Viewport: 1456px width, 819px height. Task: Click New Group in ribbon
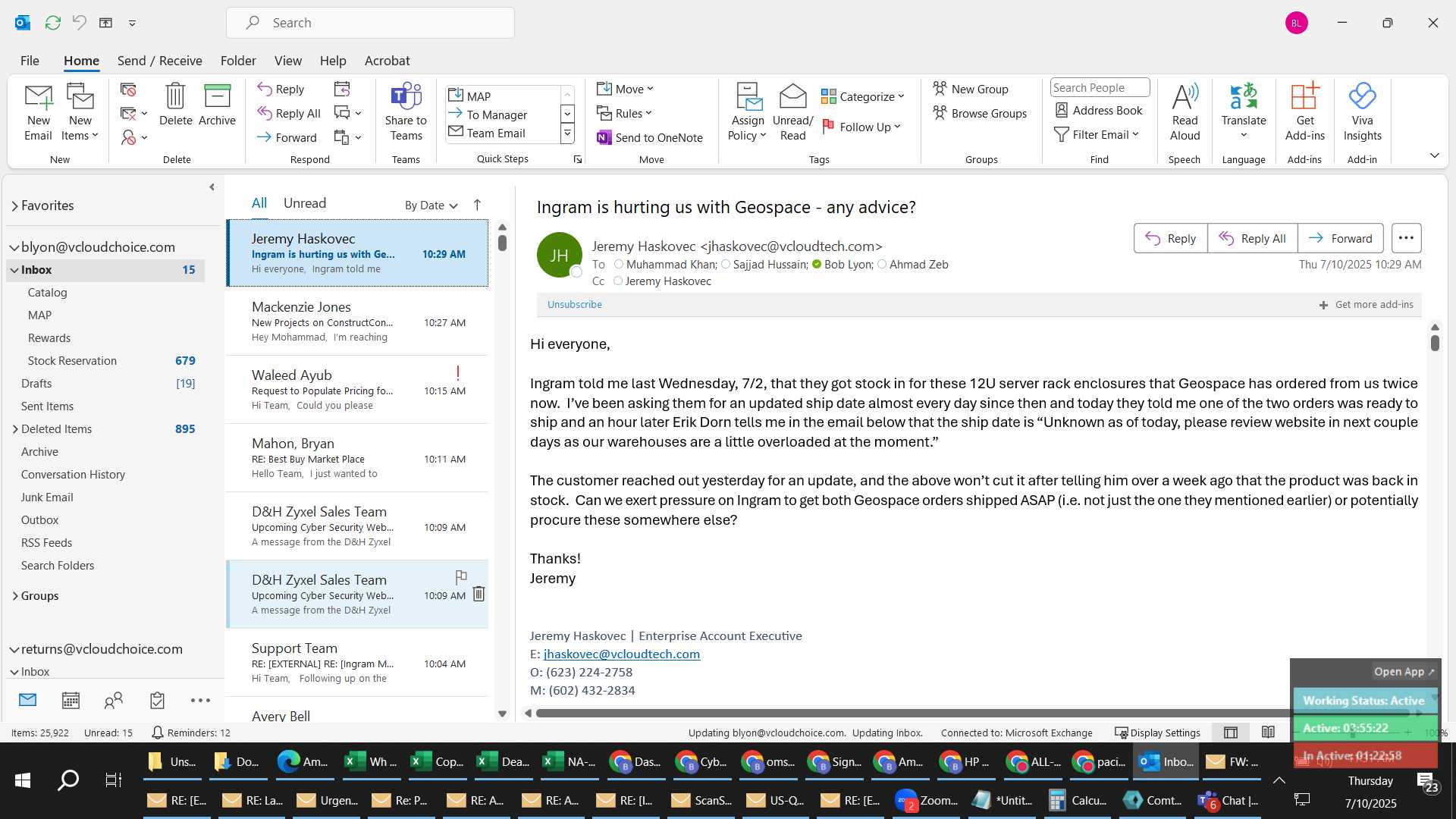click(971, 89)
